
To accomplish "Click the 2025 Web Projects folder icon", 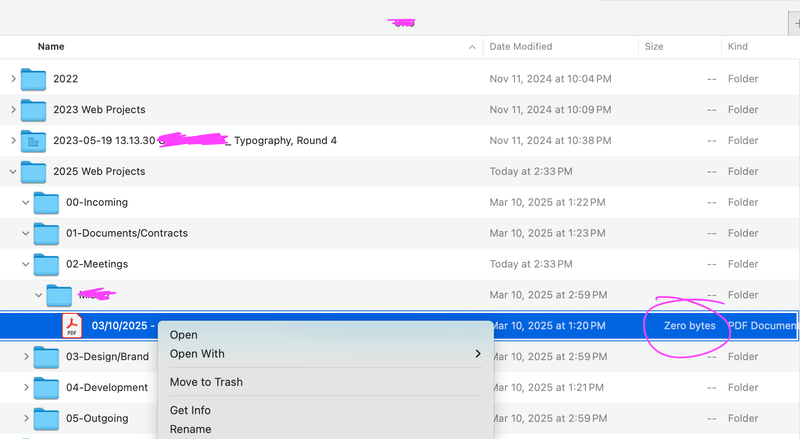I will point(34,172).
